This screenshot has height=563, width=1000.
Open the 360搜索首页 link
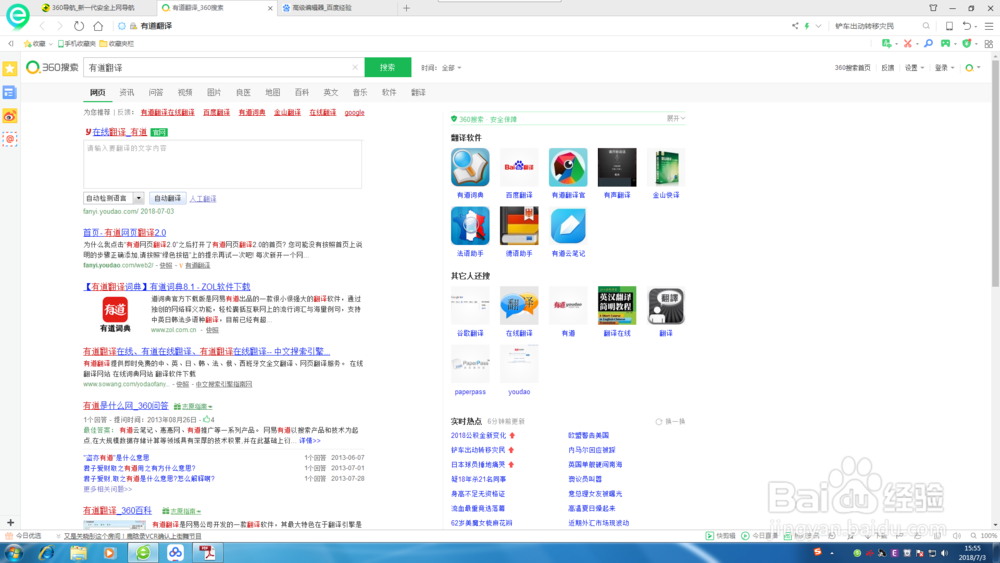852,68
